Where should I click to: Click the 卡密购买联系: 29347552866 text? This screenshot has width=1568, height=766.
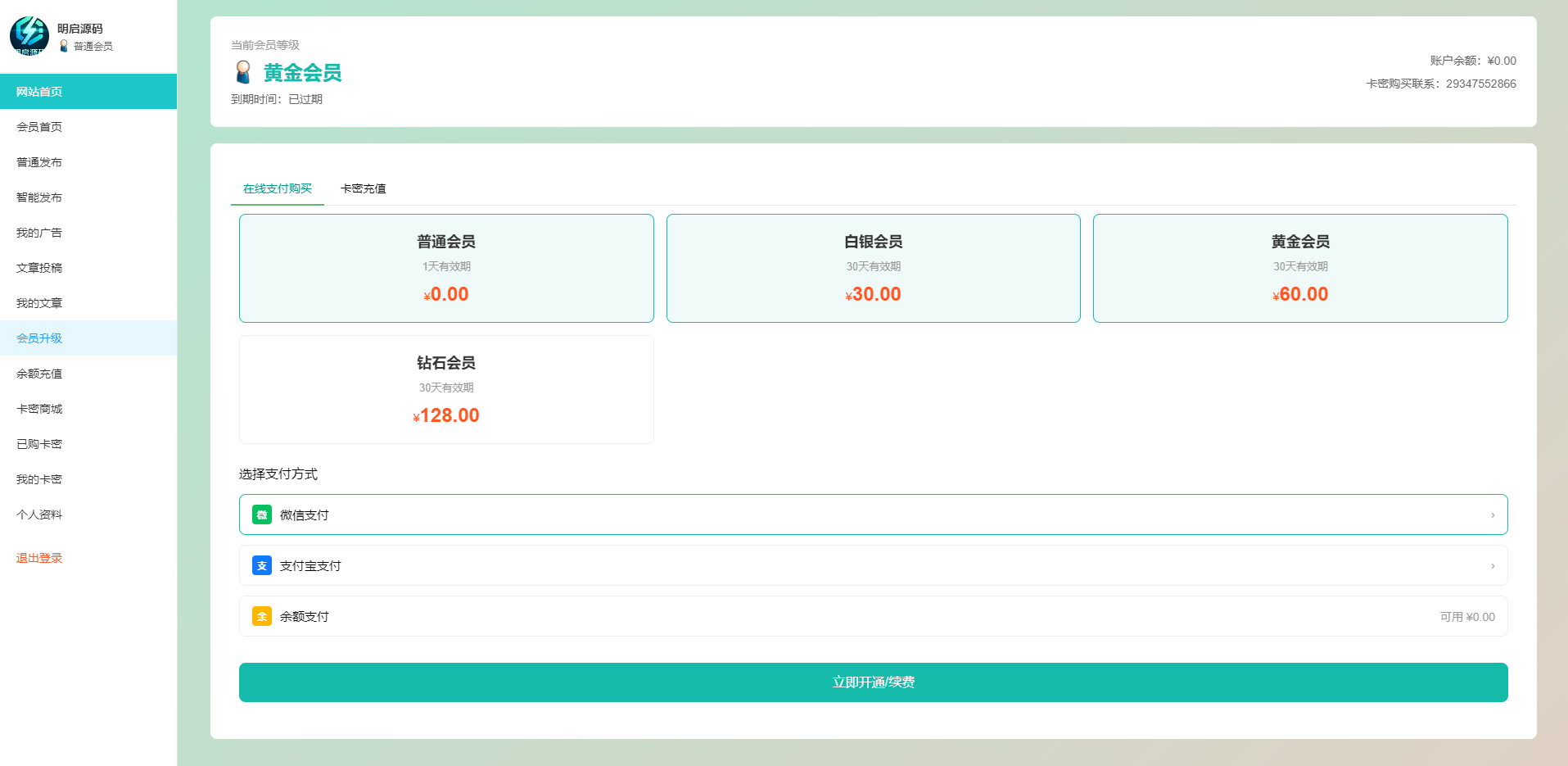click(1441, 84)
